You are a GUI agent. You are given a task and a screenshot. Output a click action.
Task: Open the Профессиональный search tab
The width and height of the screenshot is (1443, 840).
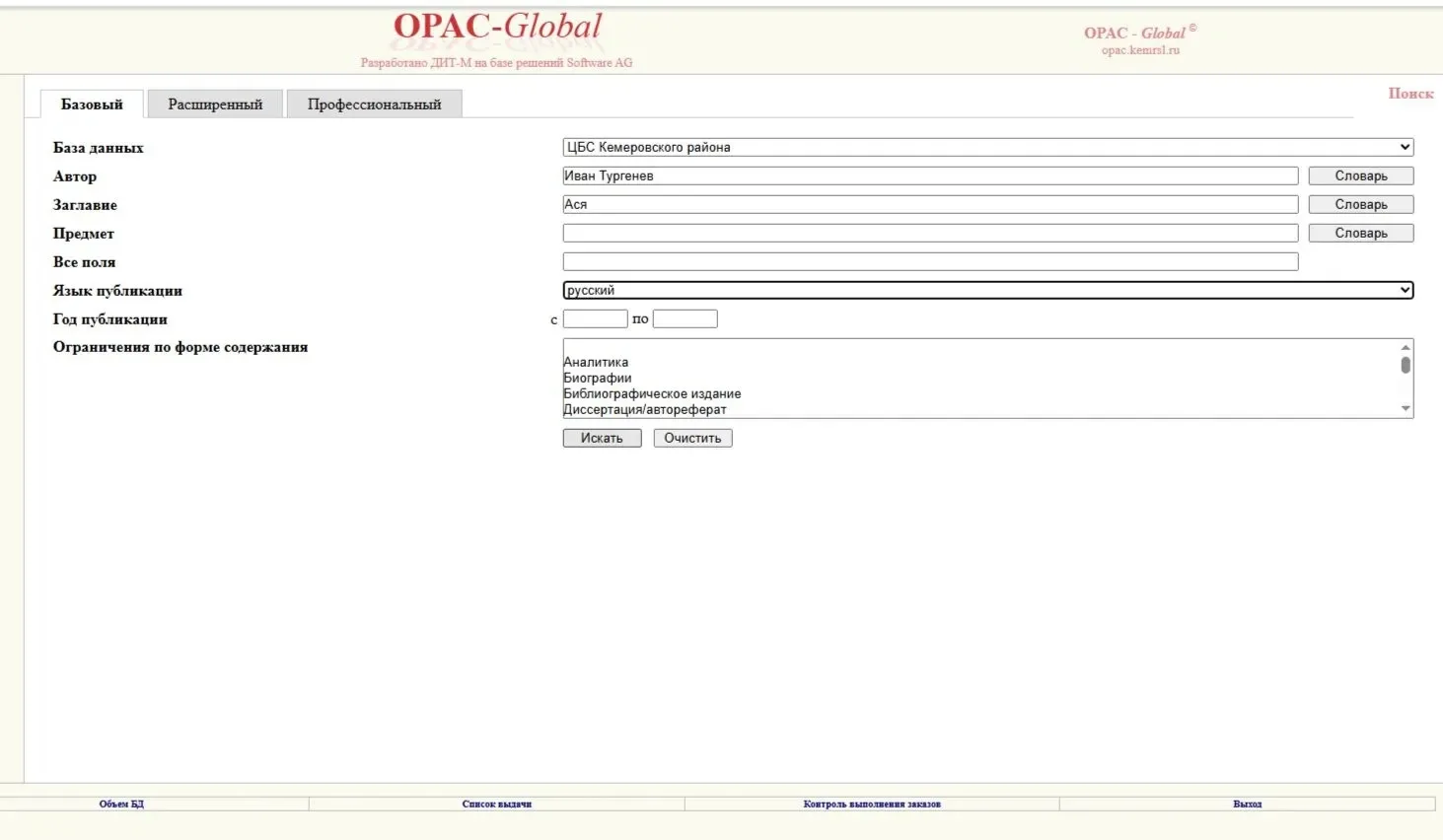(374, 104)
